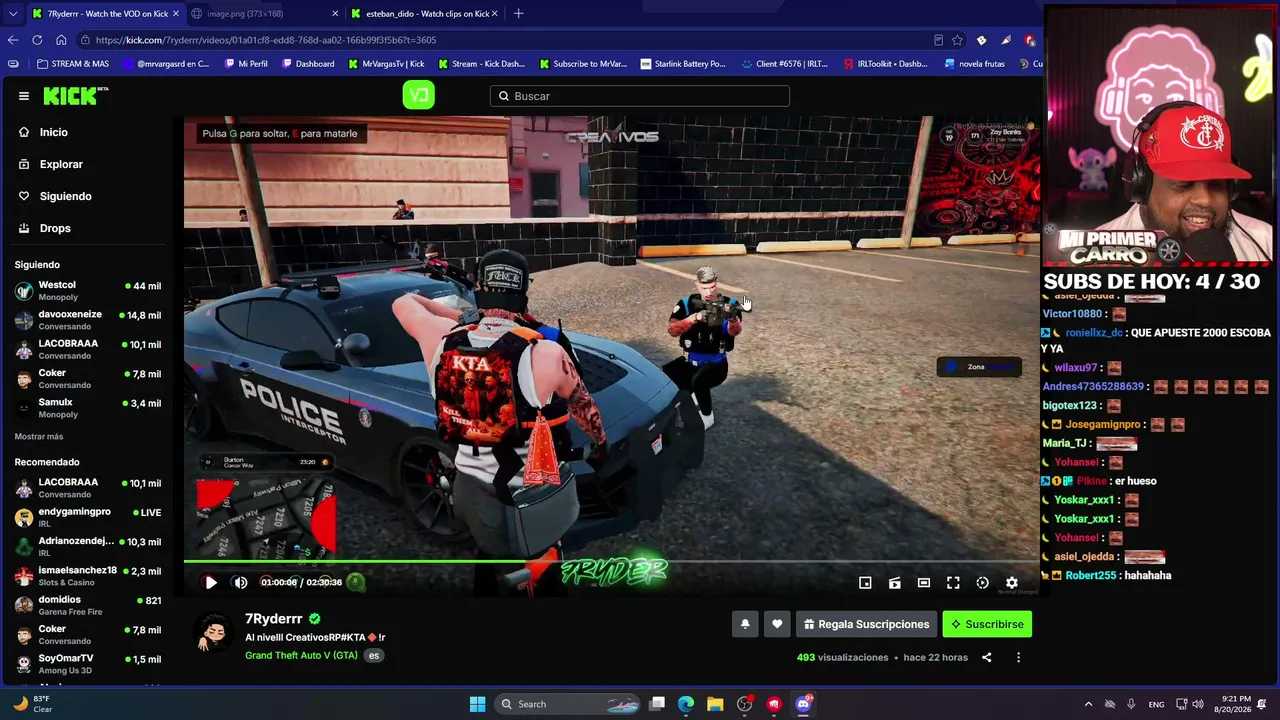The height and width of the screenshot is (720, 1280).
Task: Open the Mi Perfil bookmark
Action: click(245, 64)
